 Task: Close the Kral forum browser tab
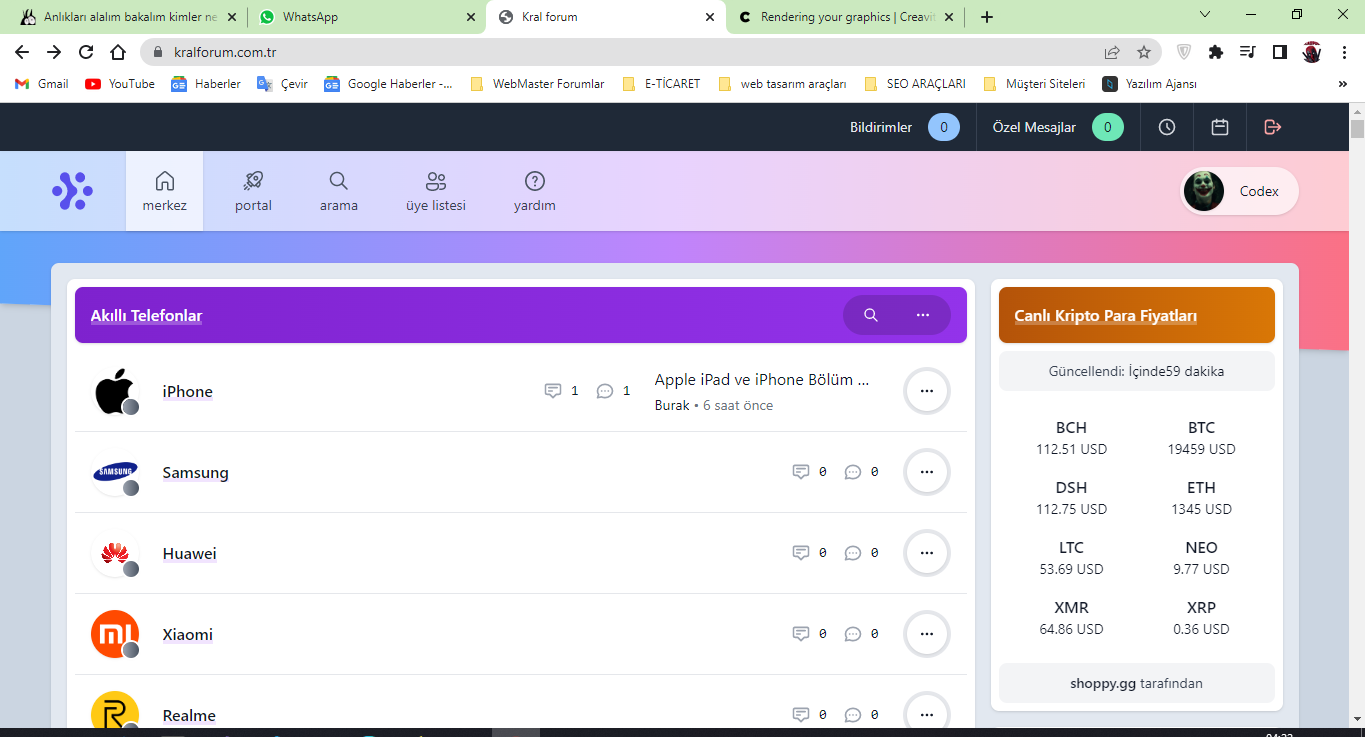pos(710,17)
